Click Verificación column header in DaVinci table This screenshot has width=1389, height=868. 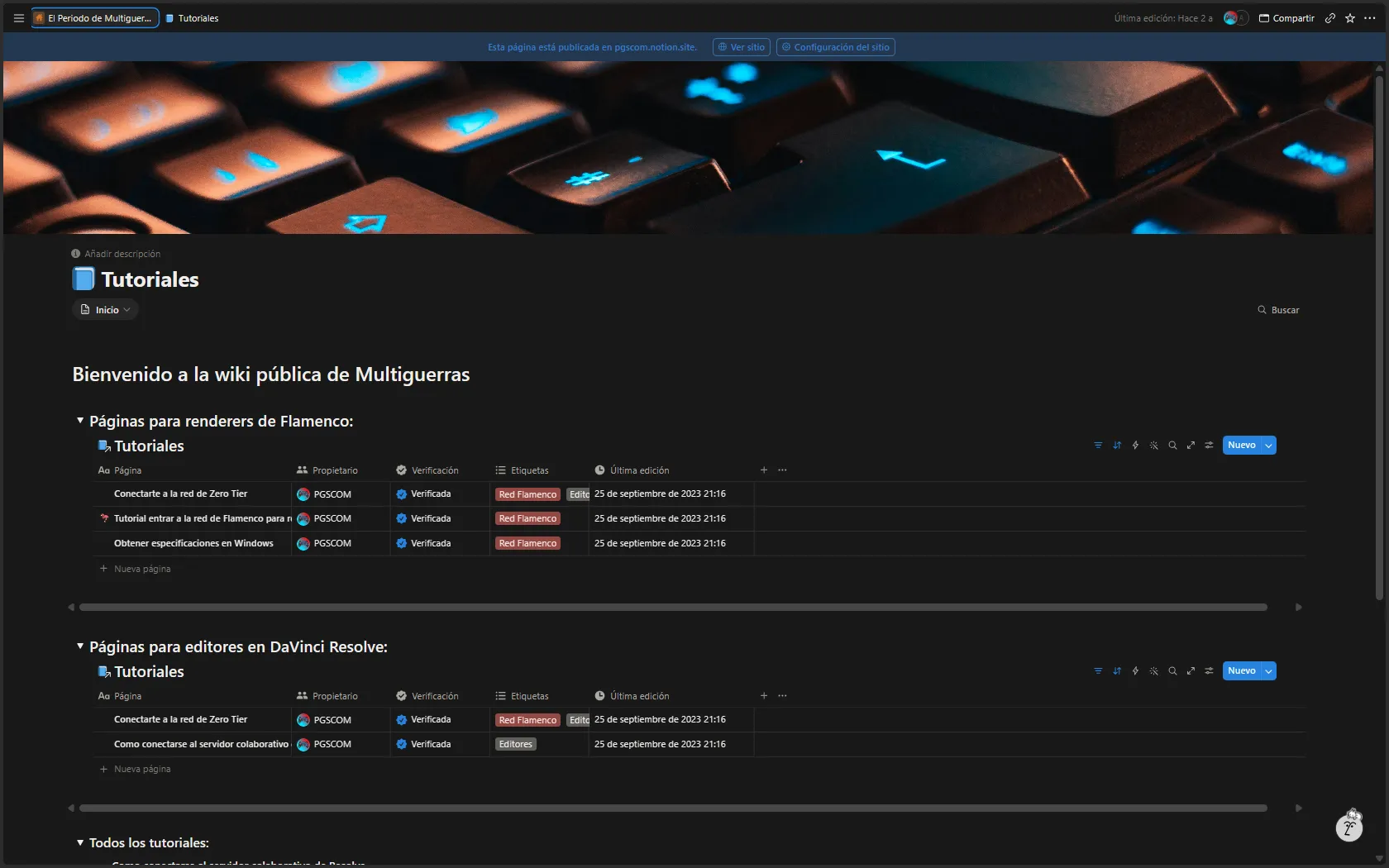point(427,696)
